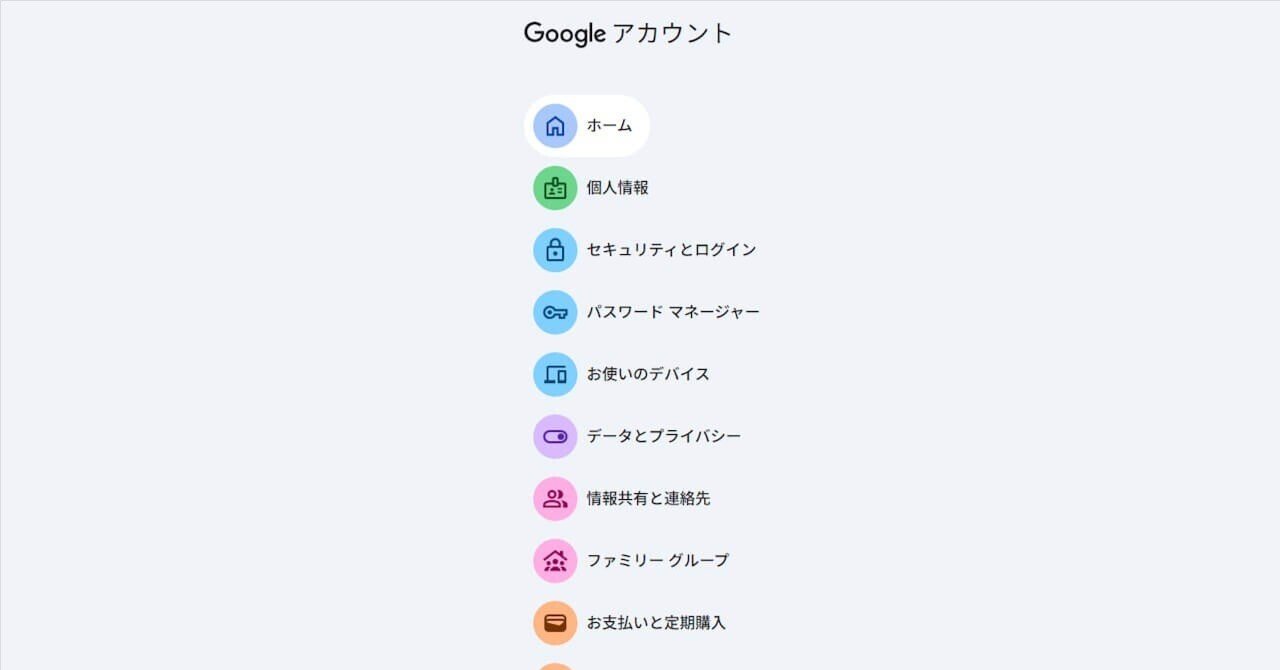Image resolution: width=1280 pixels, height=670 pixels.
Task: Click the 情報共有と連絡先 people icon
Action: [x=555, y=498]
